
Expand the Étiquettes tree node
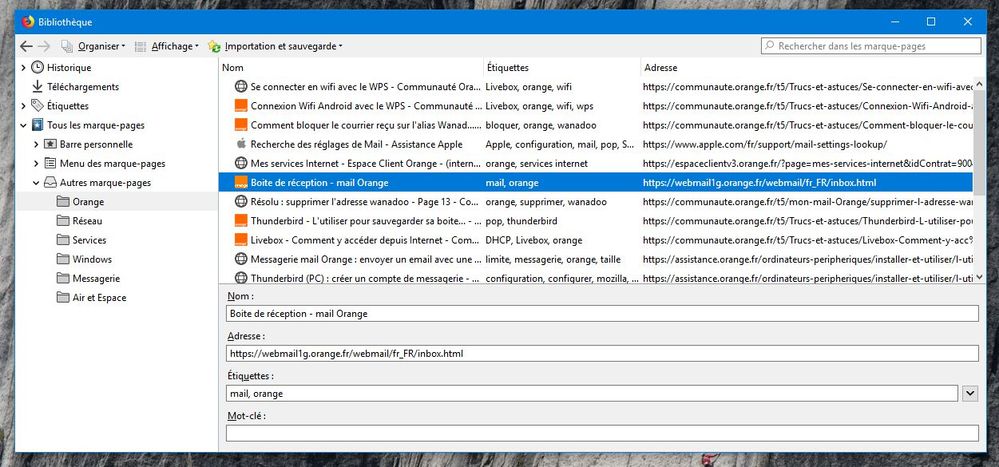point(24,106)
